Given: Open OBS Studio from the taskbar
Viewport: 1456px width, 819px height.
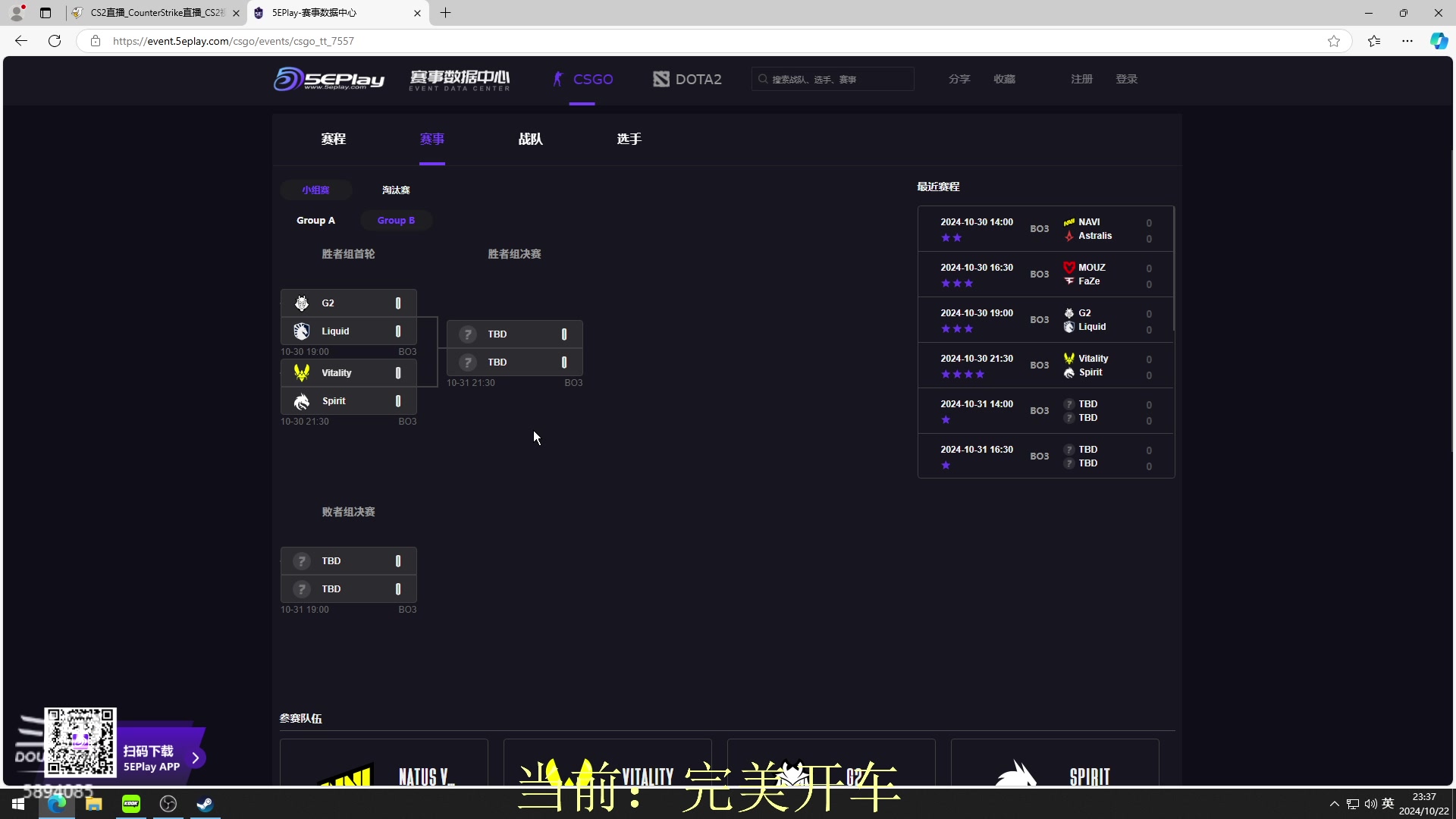Looking at the screenshot, I should click(x=168, y=804).
